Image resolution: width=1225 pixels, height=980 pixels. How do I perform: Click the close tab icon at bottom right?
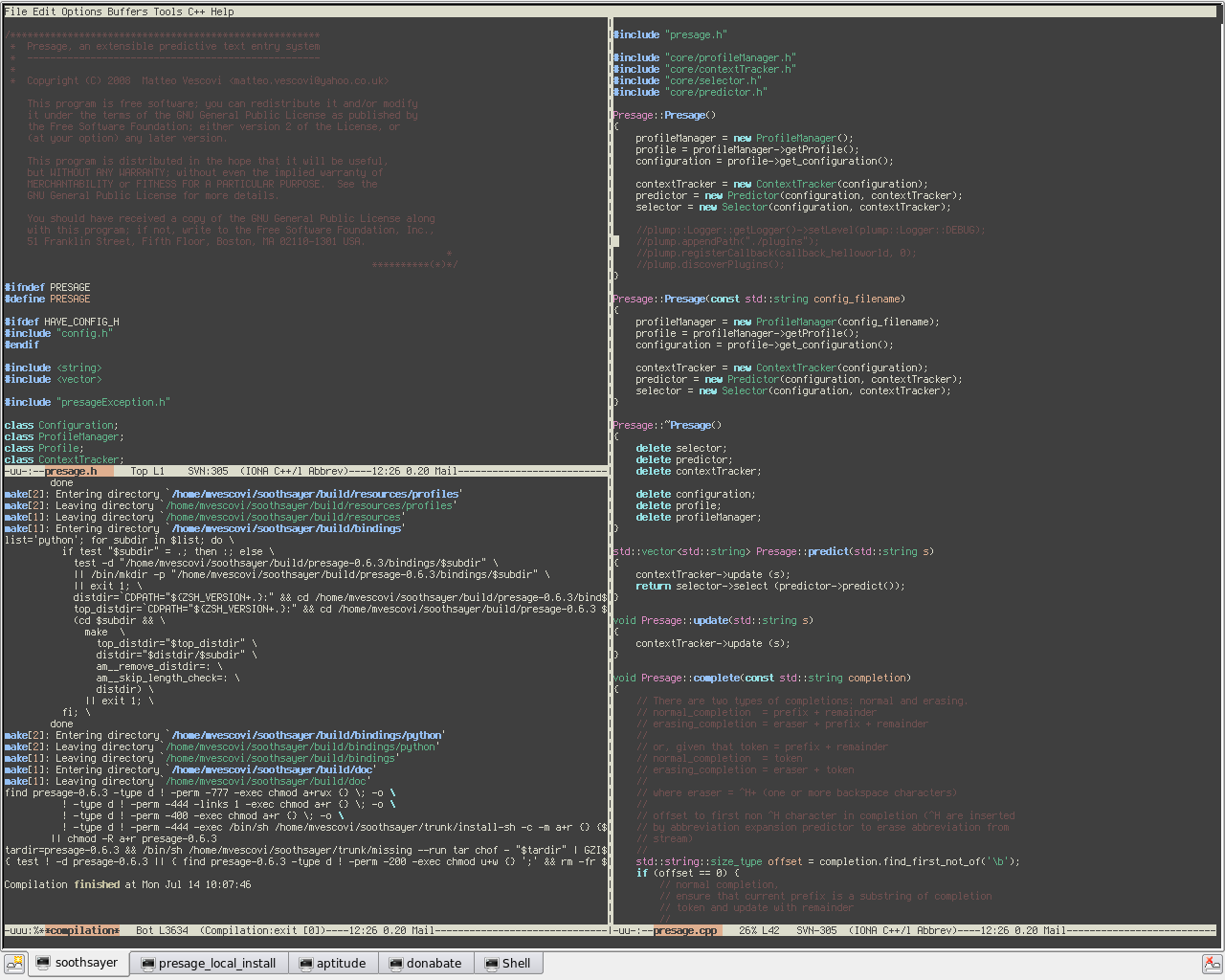(x=1212, y=963)
